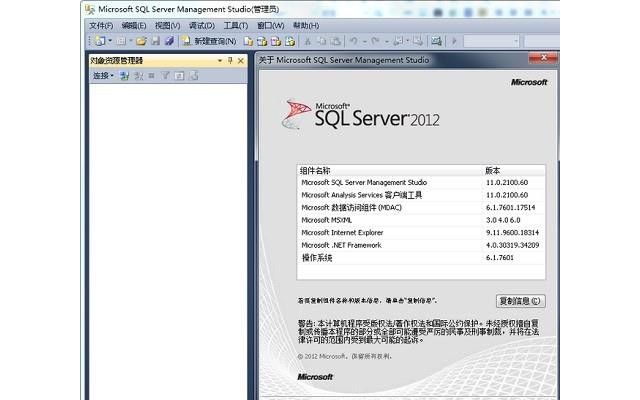Select the Microsoft MSXML row
Screen dimensions: 640x400
pyautogui.click(x=421, y=220)
